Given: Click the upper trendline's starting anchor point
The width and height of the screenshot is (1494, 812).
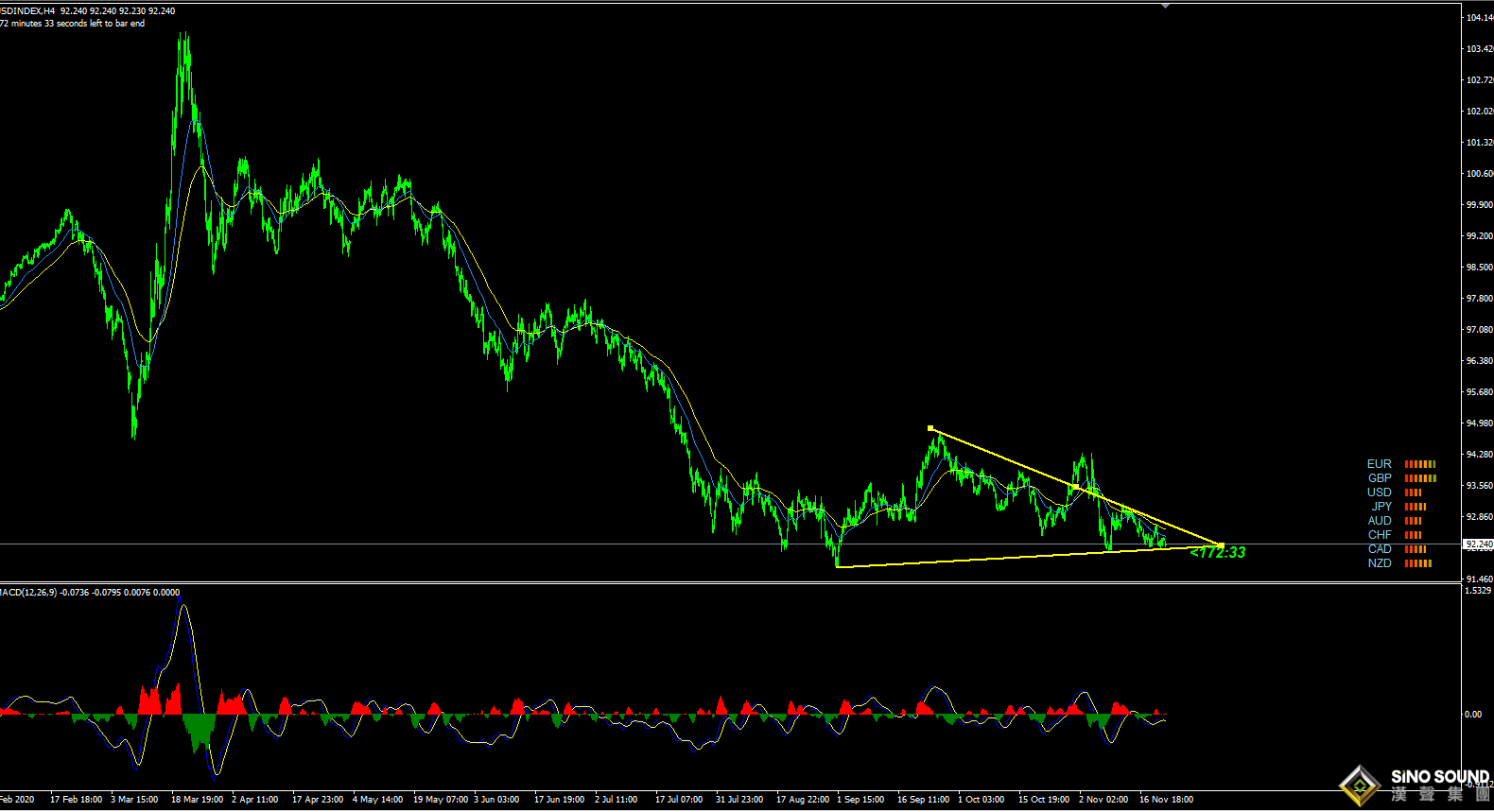Looking at the screenshot, I should coord(930,428).
